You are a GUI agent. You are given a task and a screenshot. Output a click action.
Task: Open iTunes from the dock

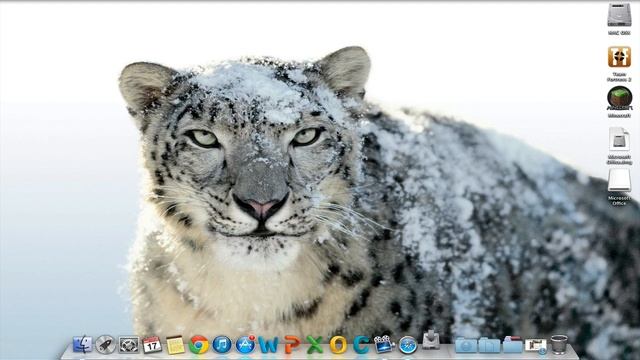coord(222,345)
